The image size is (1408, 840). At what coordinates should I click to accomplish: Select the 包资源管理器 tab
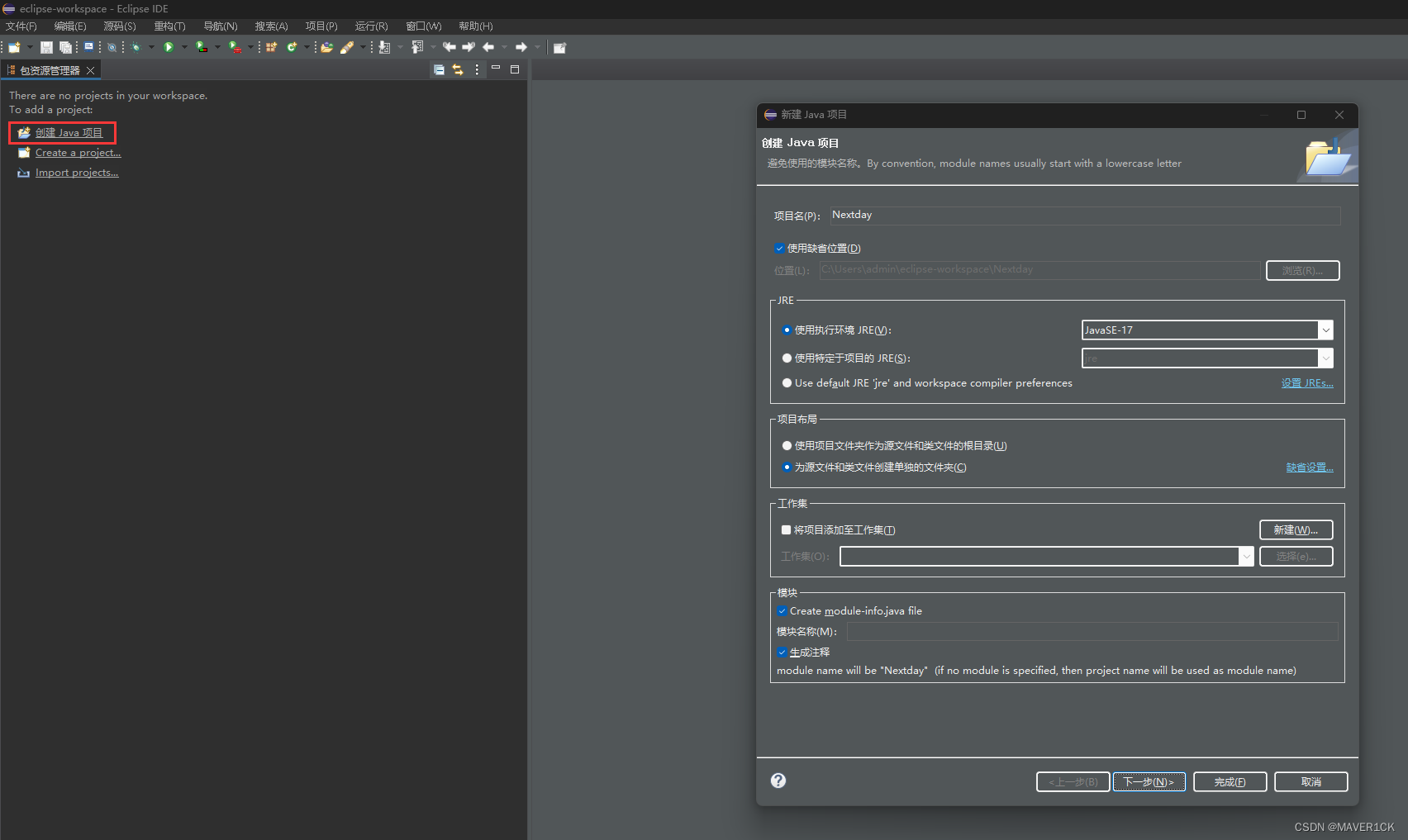(x=50, y=70)
